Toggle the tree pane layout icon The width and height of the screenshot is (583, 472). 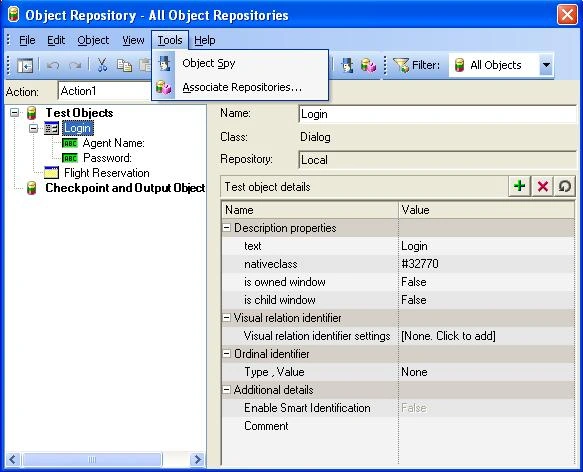click(x=25, y=66)
